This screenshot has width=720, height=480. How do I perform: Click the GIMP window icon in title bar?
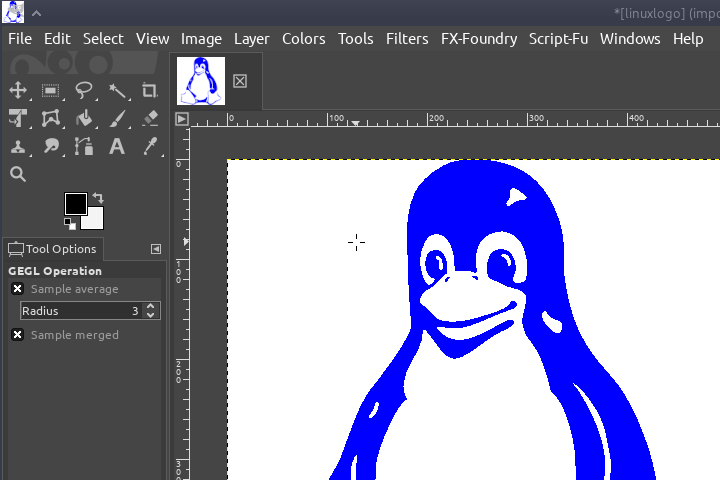point(13,12)
